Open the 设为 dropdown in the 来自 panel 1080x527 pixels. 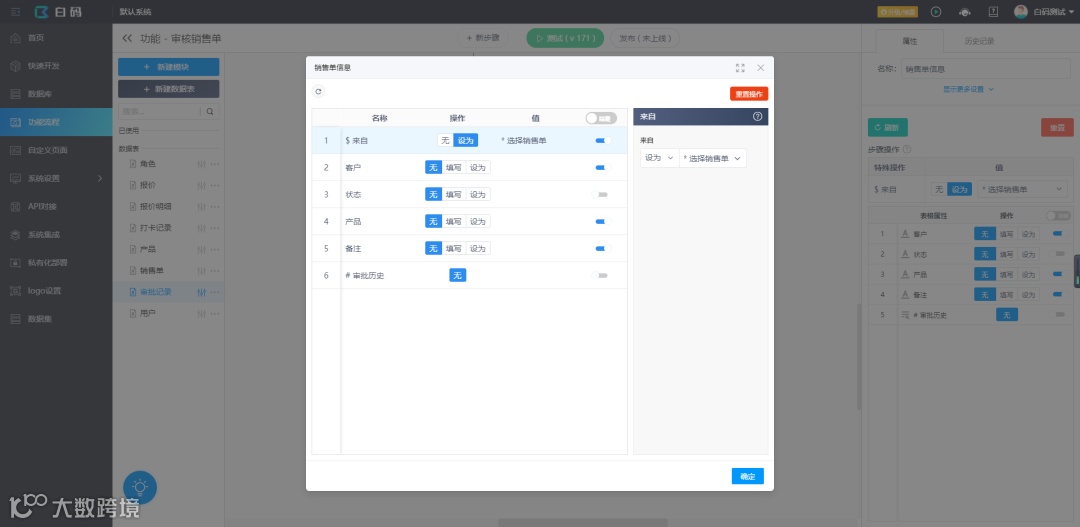tap(659, 158)
